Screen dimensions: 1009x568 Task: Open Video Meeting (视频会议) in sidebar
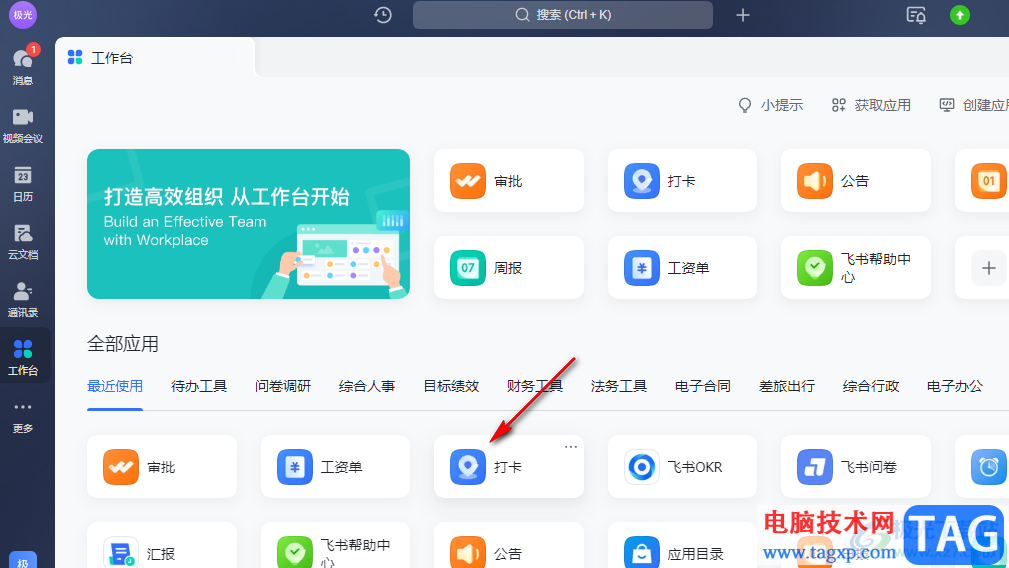click(x=23, y=125)
